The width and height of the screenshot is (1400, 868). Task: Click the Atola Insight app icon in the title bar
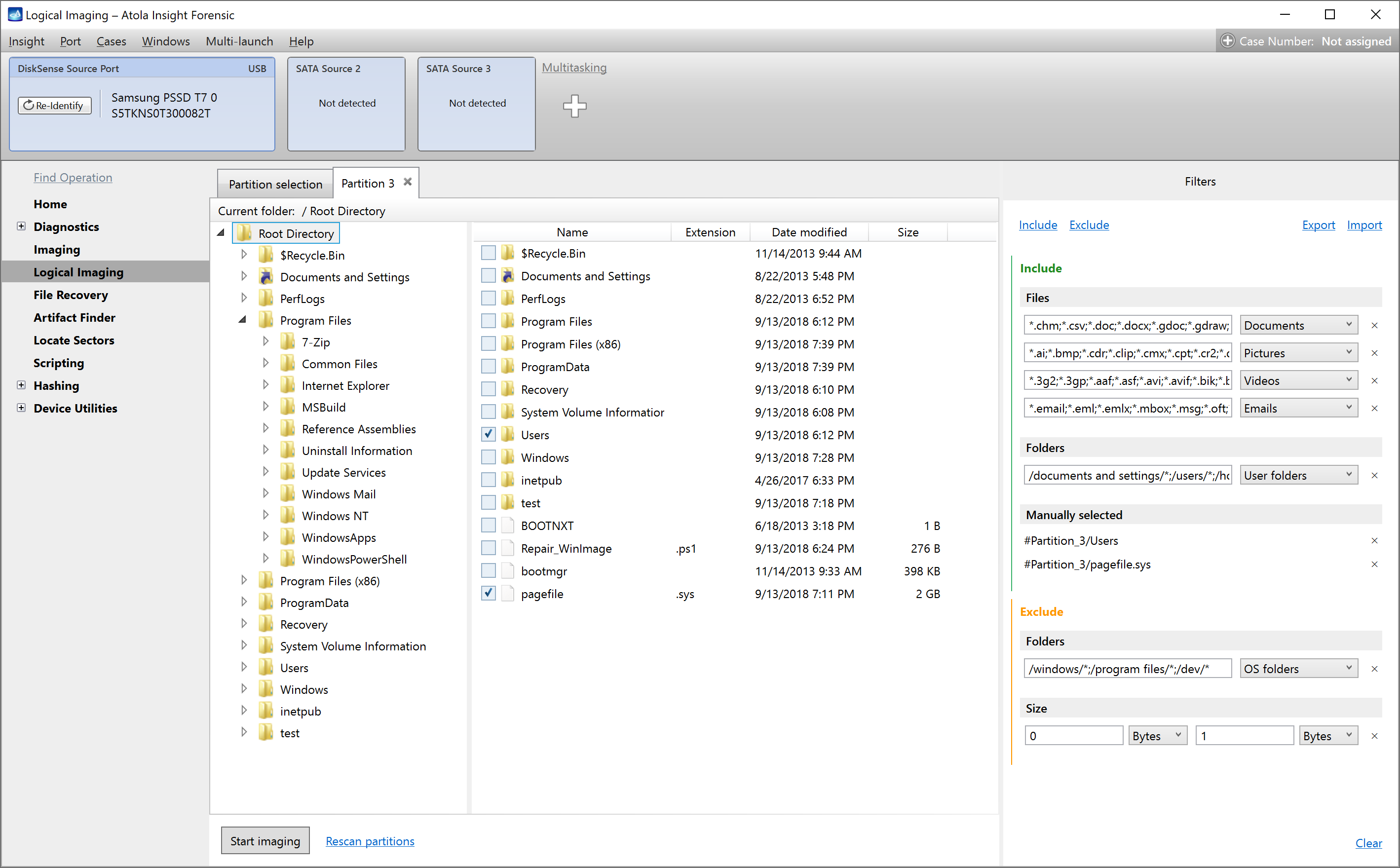(14, 14)
